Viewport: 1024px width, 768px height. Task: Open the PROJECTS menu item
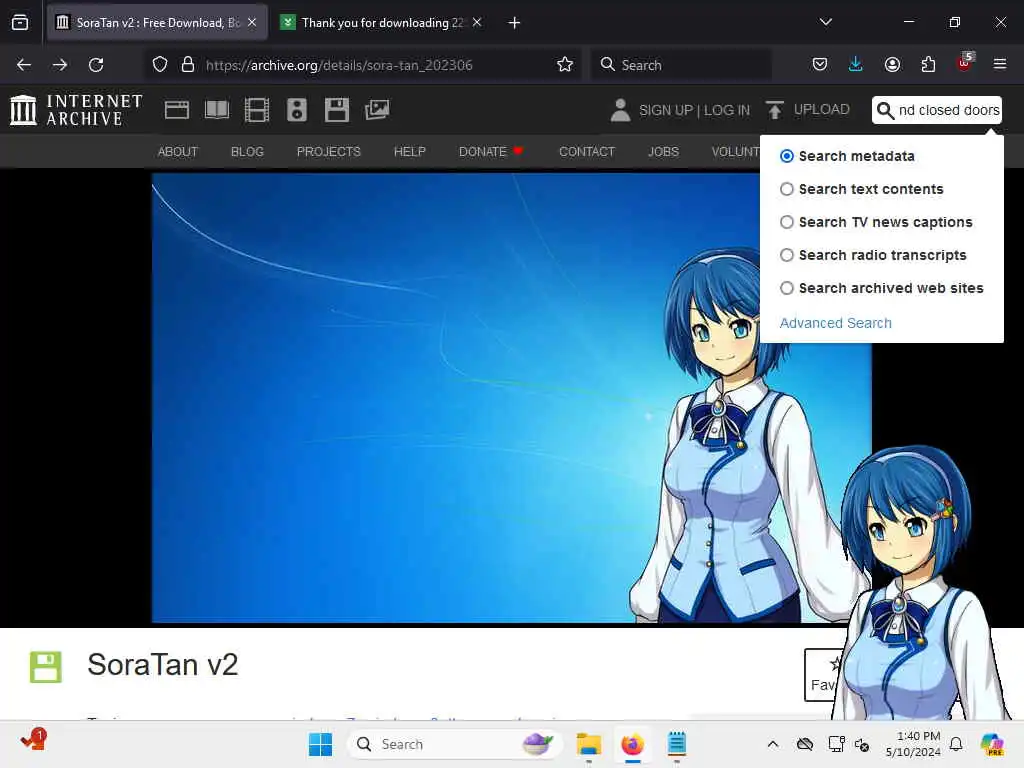[x=328, y=152]
